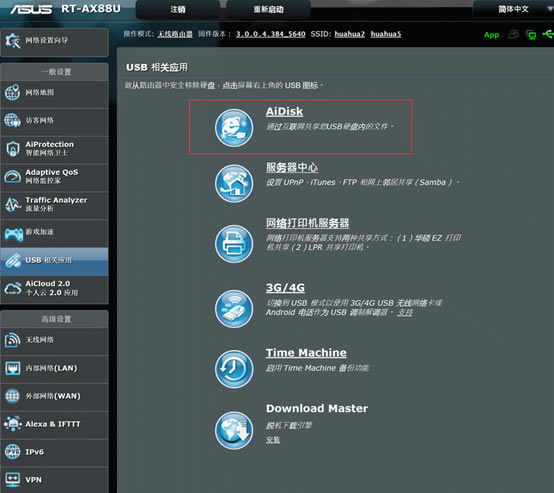Click the green network clients status icon
554x493 pixels.
pos(531,35)
